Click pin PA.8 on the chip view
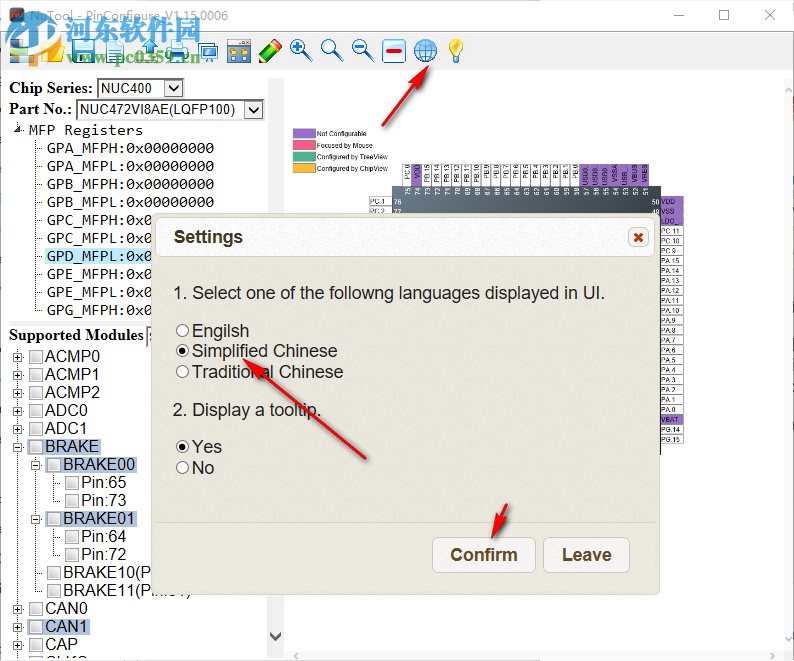This screenshot has width=794, height=661. (671, 330)
